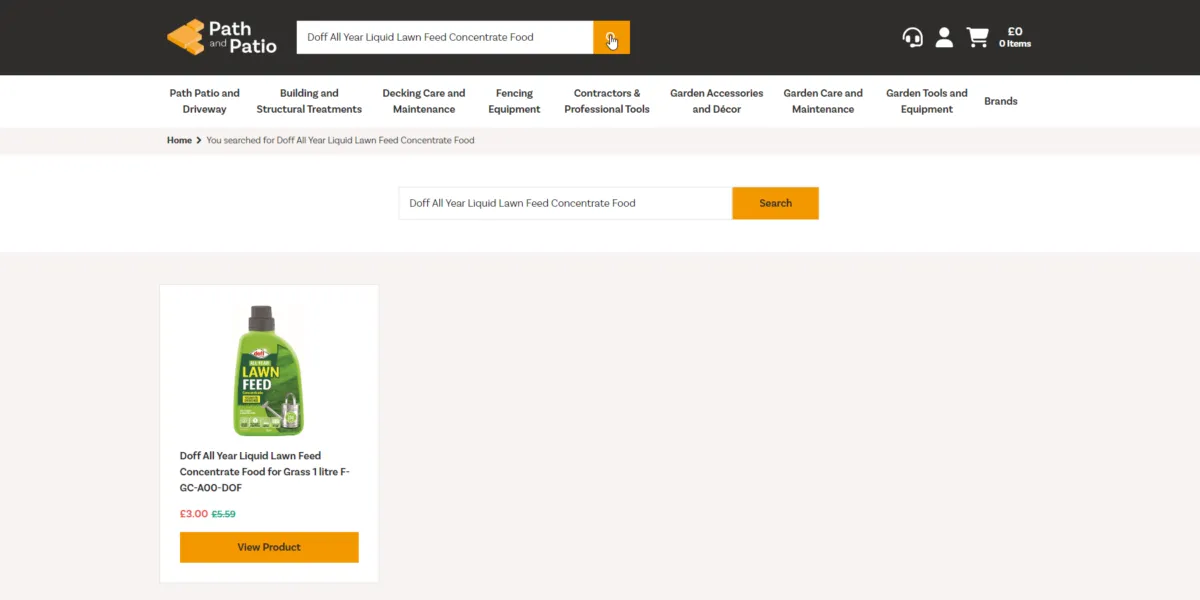Open Building and Structural Treatments menu
The height and width of the screenshot is (600, 1200).
coord(309,101)
